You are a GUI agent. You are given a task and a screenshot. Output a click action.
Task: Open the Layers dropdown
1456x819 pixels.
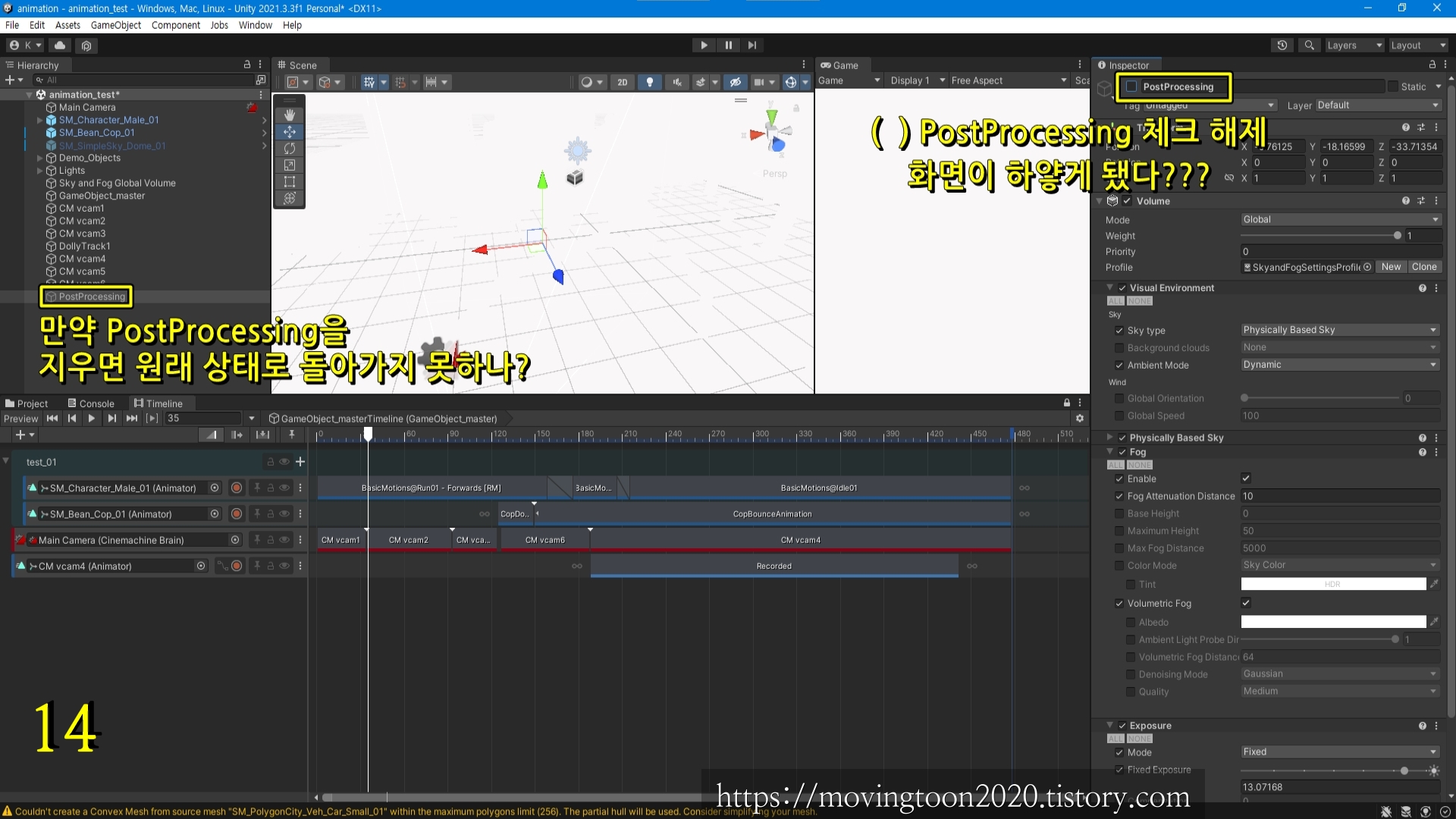(1354, 45)
